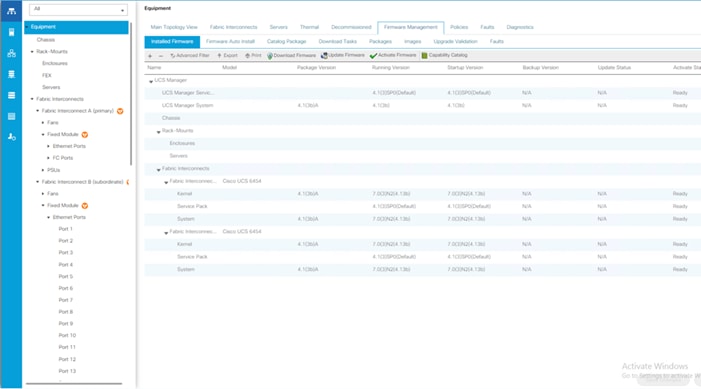Viewport: 701px width, 389px height.
Task: Open the Images sub-tab
Action: point(412,42)
